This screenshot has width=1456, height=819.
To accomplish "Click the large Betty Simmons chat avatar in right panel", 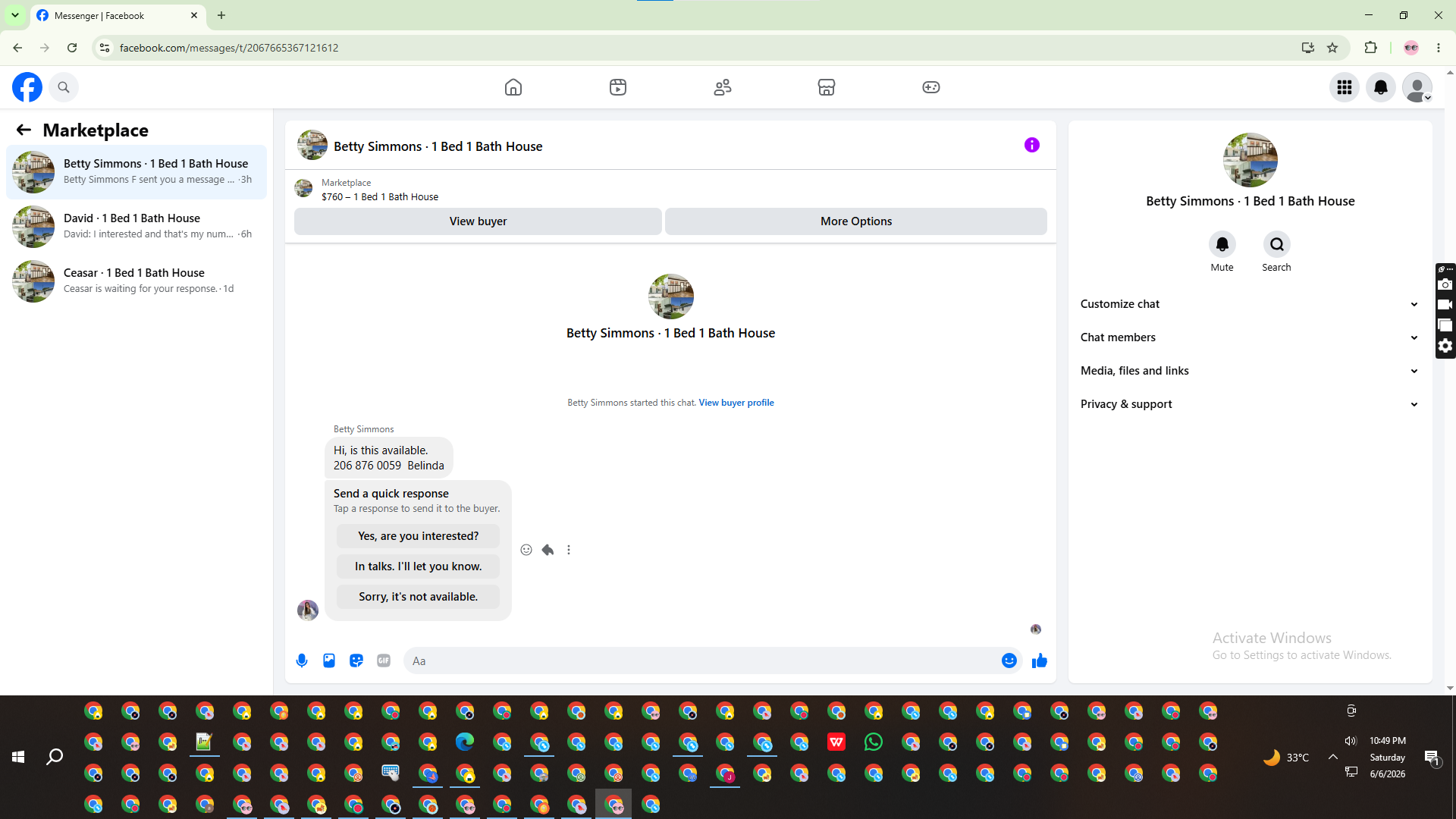I will [1250, 160].
